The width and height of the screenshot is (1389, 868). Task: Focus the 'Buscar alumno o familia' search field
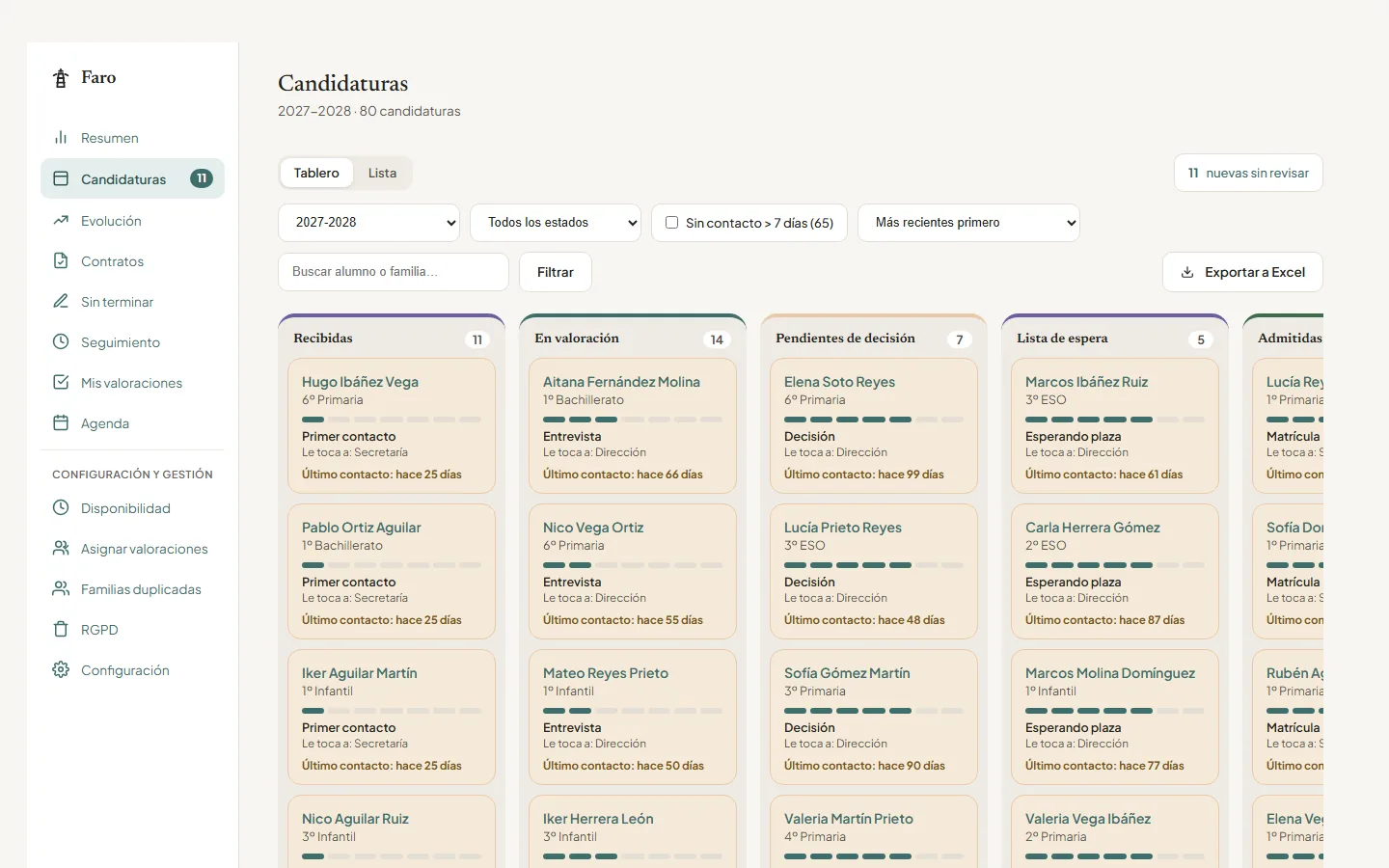394,272
